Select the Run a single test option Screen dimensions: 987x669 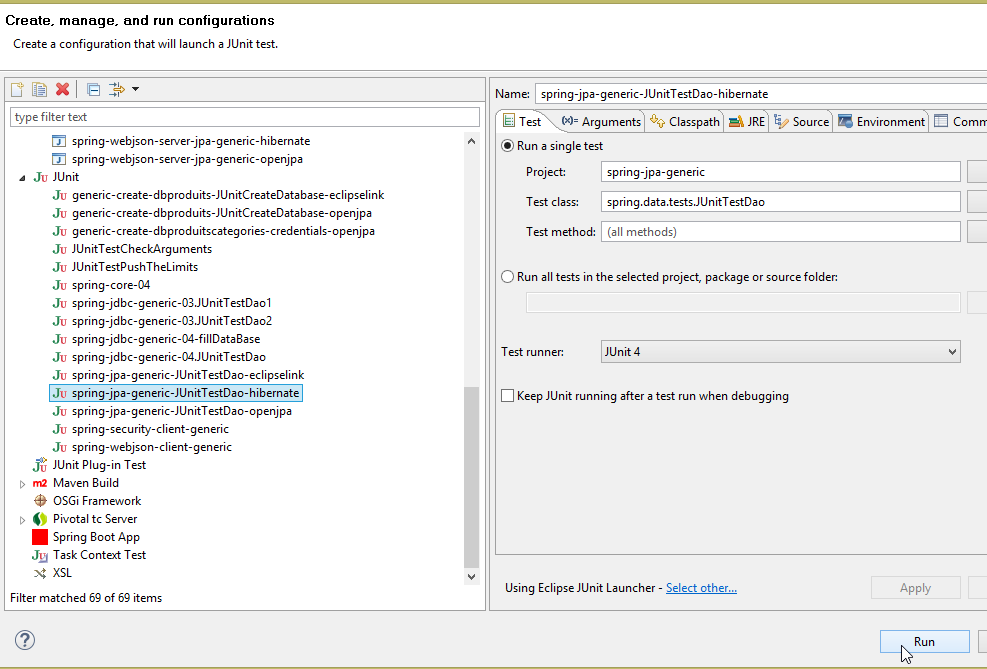point(508,146)
